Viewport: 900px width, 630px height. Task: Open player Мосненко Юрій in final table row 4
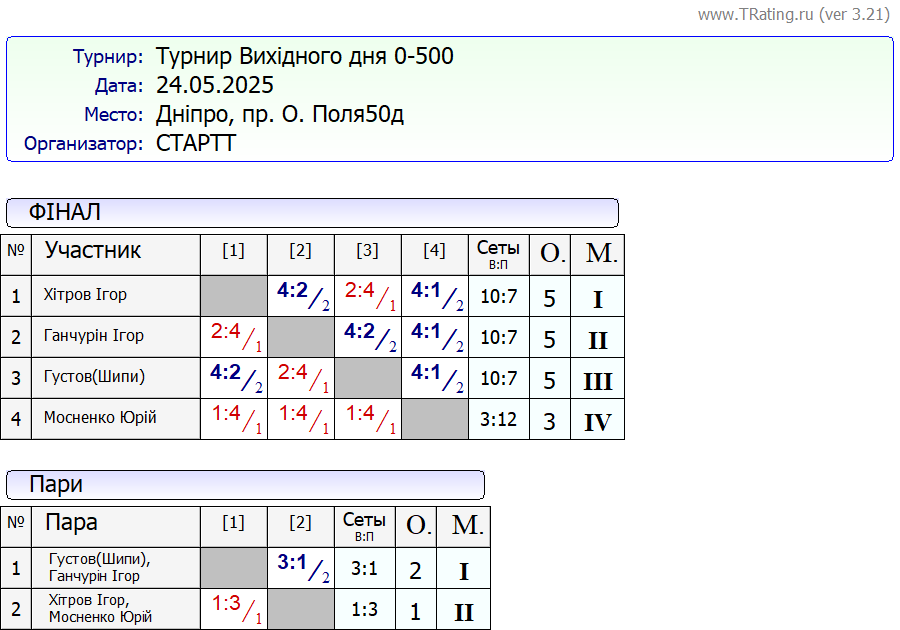[100, 418]
